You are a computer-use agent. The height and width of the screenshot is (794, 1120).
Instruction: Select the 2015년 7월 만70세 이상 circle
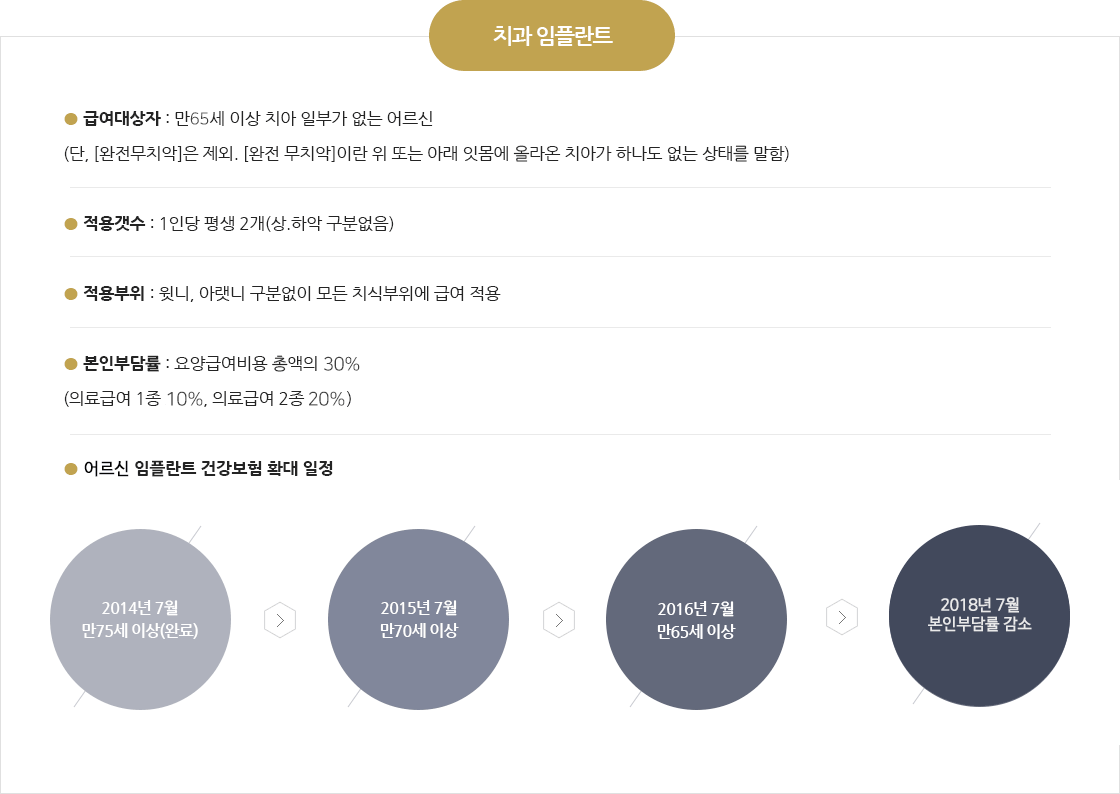[x=419, y=619]
